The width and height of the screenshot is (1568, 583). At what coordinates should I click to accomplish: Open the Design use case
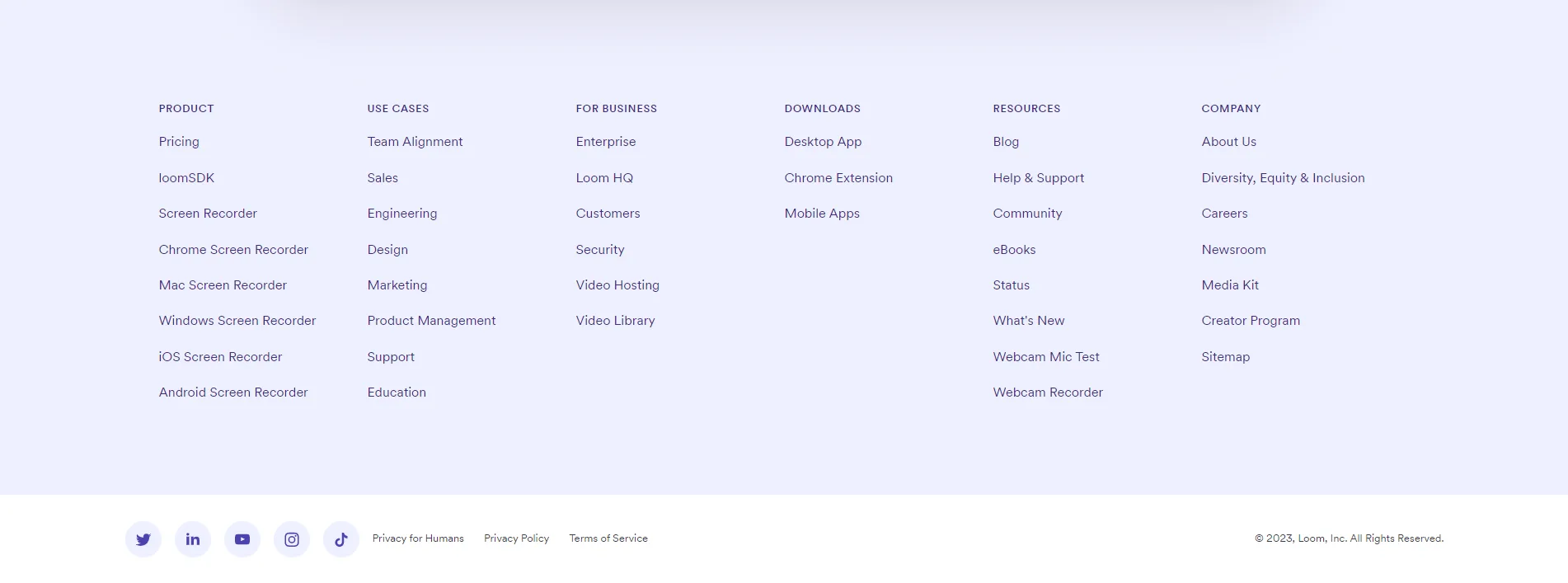point(387,250)
